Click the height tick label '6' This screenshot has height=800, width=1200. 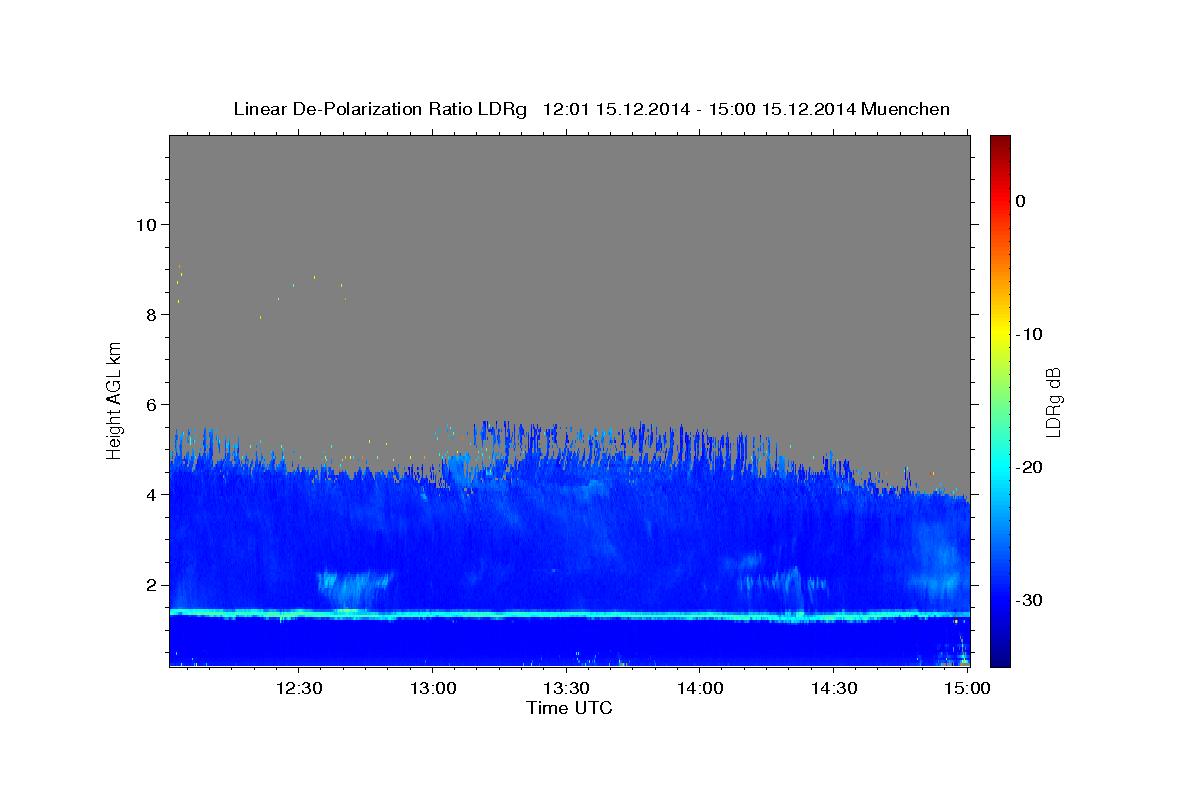point(150,404)
